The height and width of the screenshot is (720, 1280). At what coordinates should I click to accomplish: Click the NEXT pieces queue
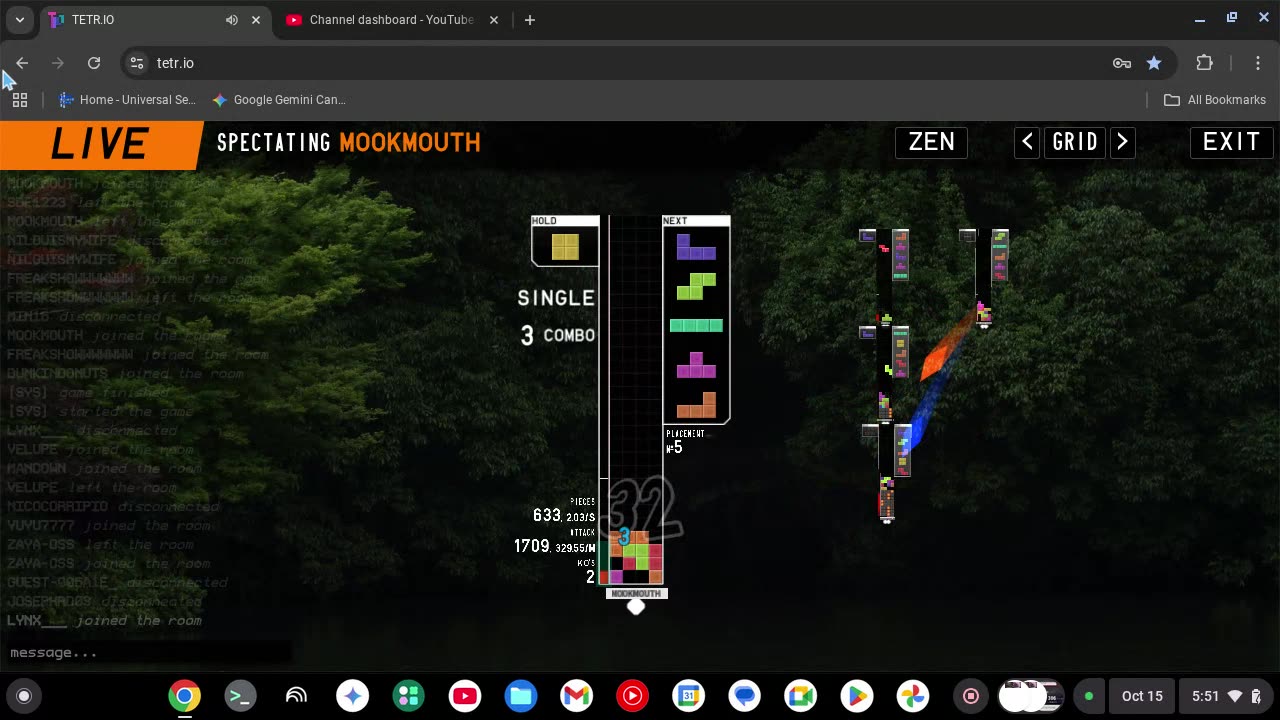[696, 320]
